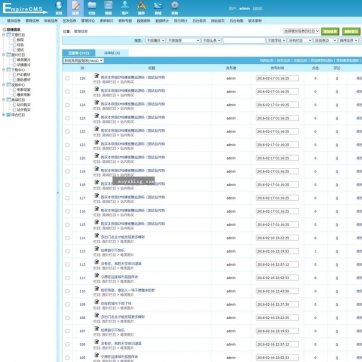Expand the collapsed bottom tree node 综合栏目
This screenshot has width=362, height=362.
tap(4, 115)
